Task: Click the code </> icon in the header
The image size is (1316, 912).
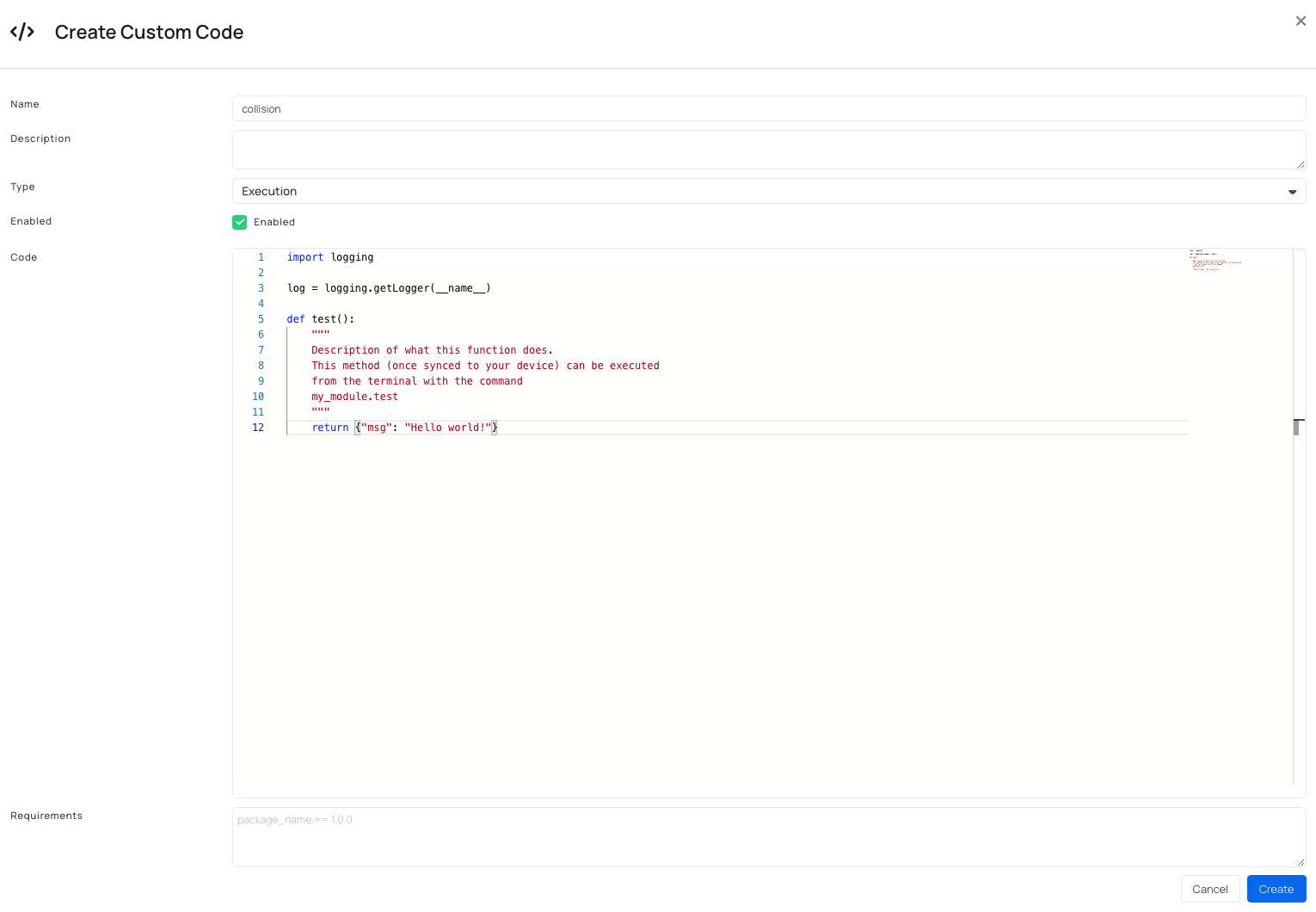Action: tap(22, 32)
